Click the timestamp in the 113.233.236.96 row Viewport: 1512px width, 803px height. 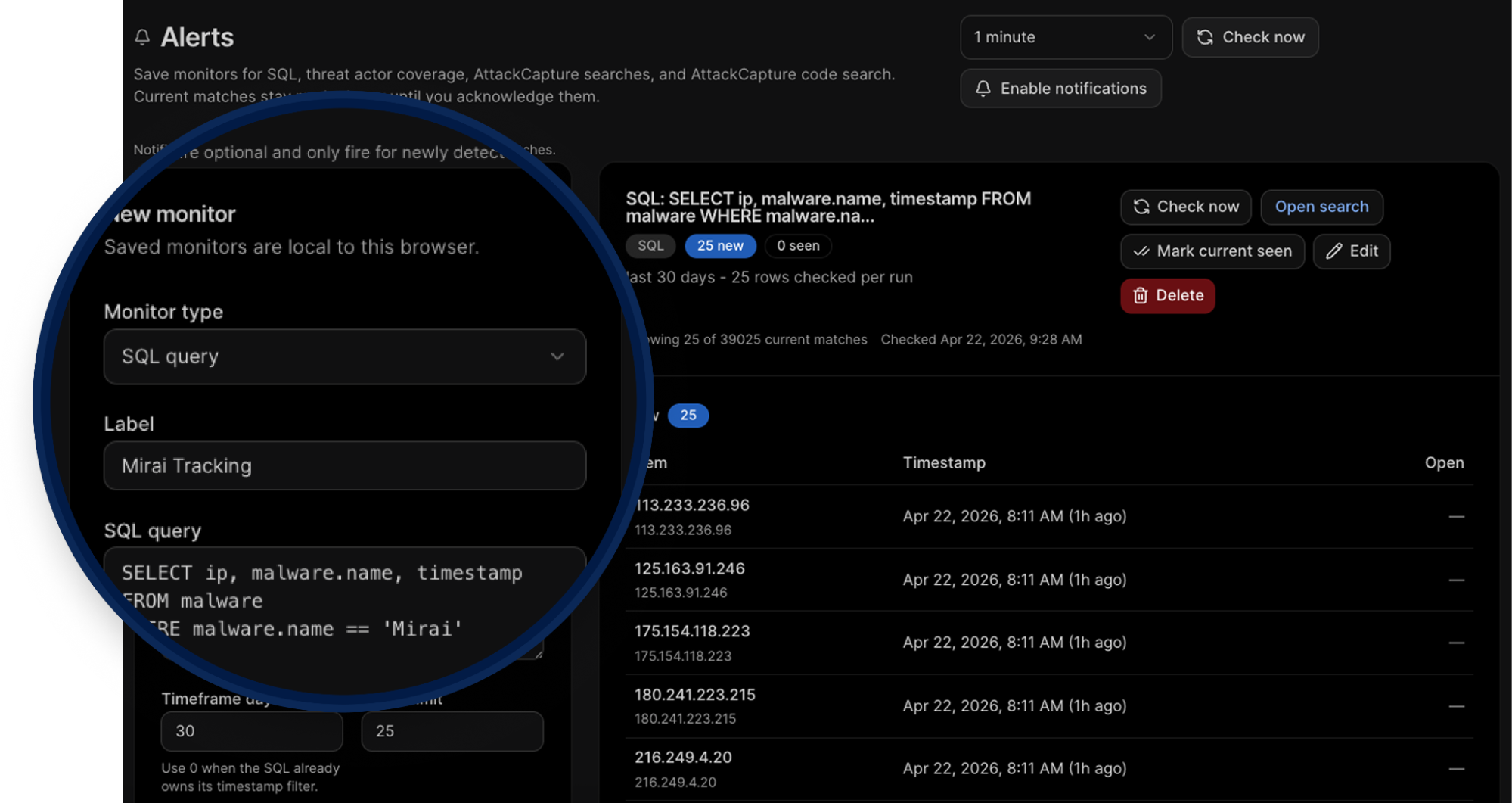pos(1014,516)
